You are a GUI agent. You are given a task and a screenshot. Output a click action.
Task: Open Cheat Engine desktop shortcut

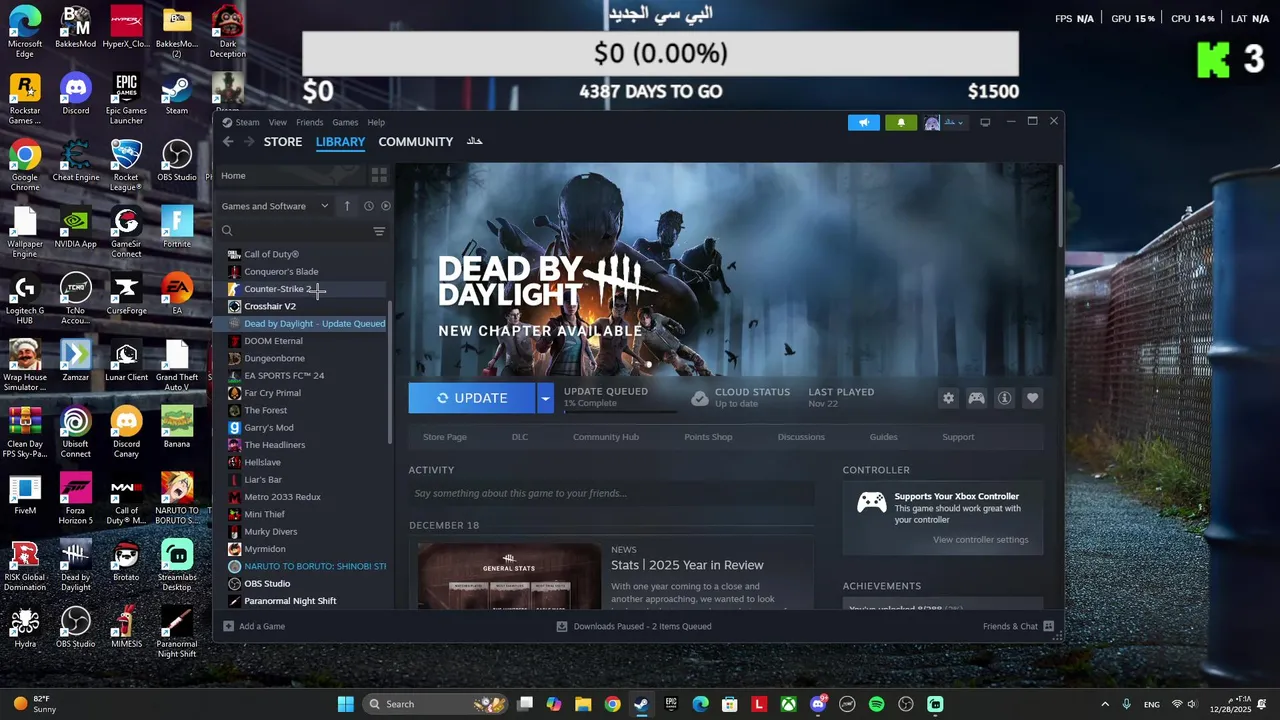pos(75,161)
